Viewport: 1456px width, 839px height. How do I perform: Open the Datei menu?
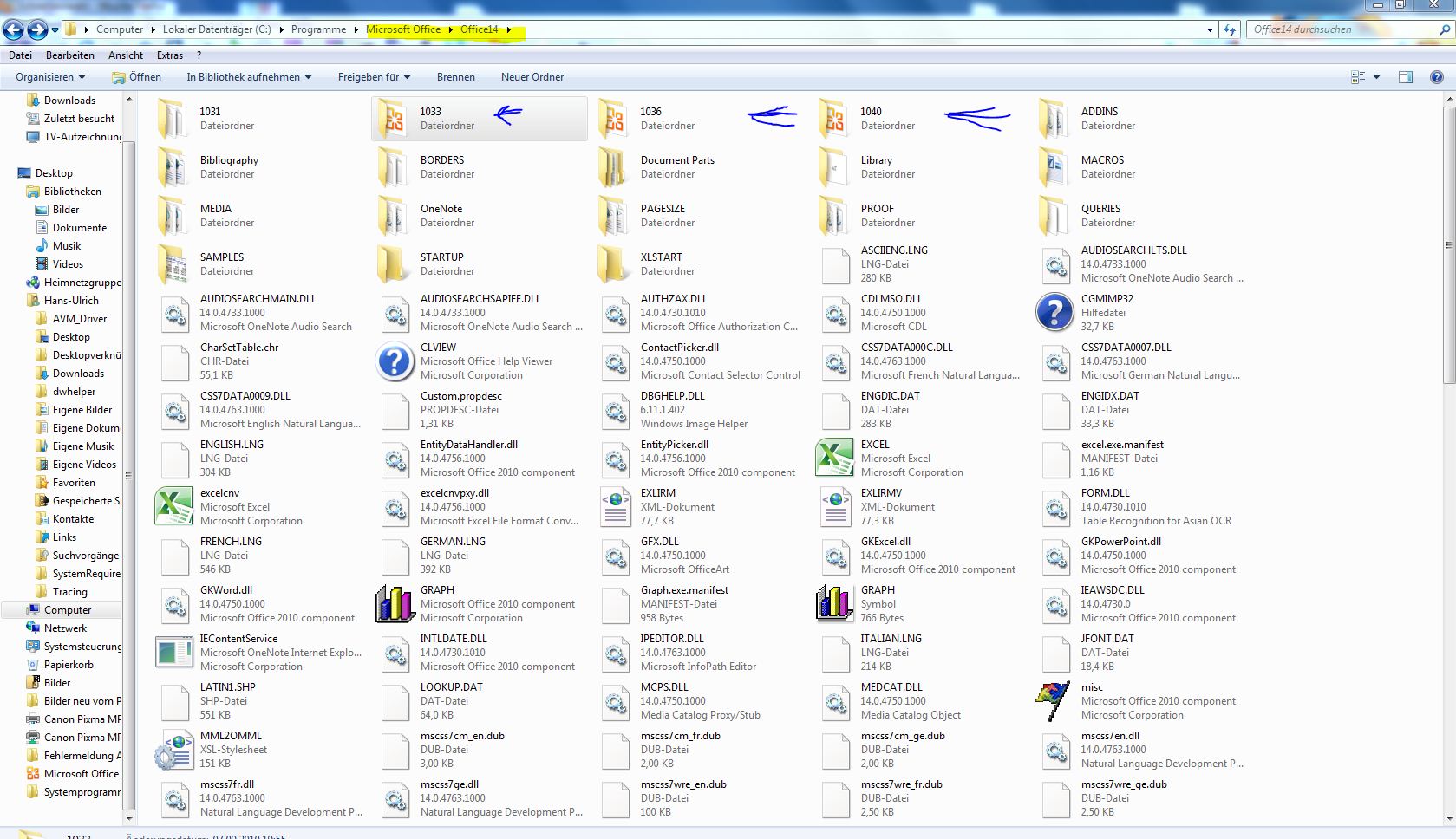(x=20, y=55)
